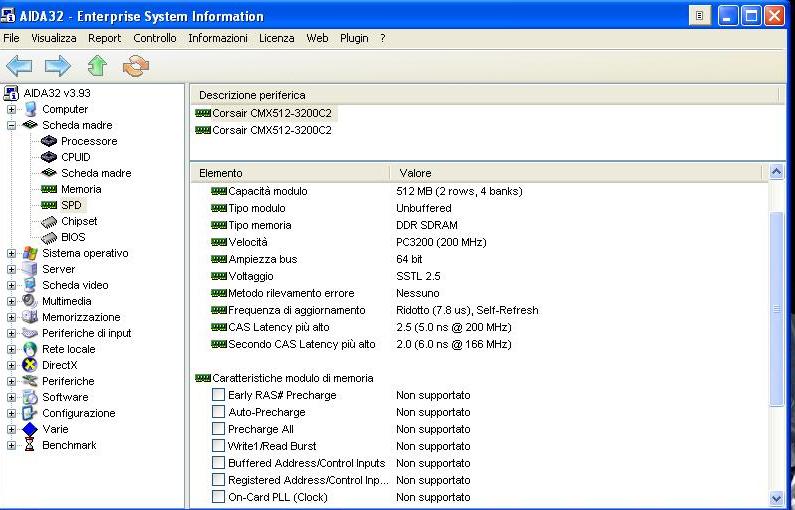
Task: Refresh the page with the orange arrows icon
Action: [x=136, y=66]
